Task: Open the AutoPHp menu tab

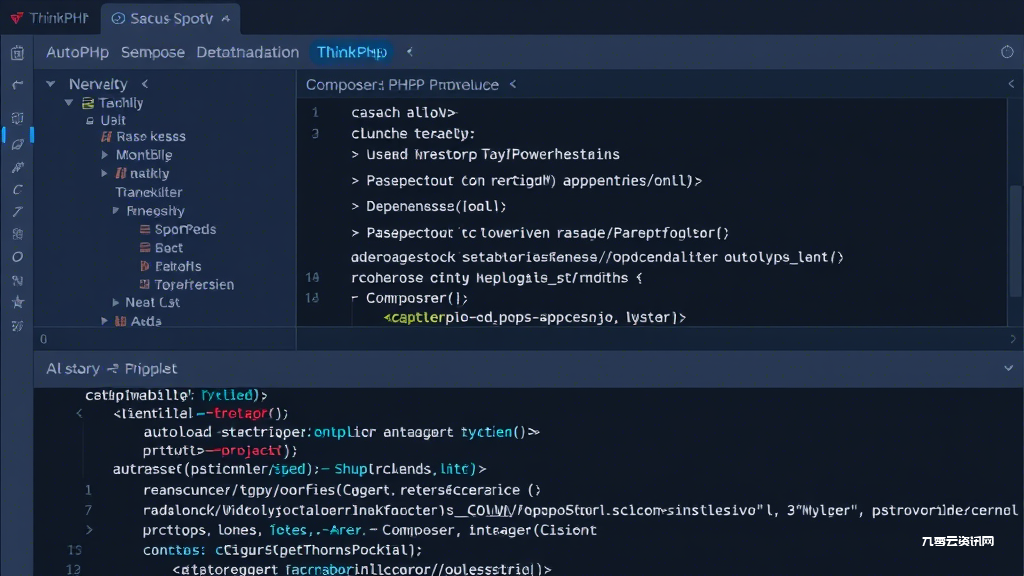Action: pyautogui.click(x=77, y=52)
